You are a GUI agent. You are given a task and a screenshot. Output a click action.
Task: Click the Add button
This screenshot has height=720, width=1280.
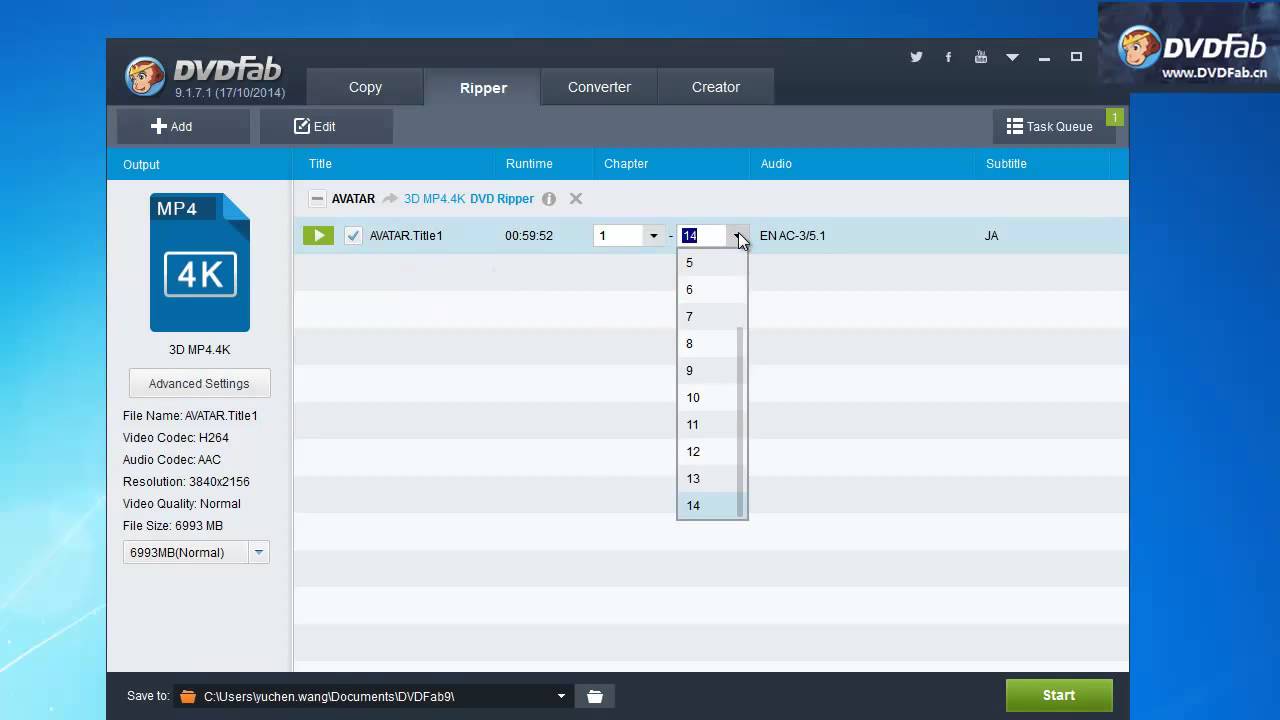[x=183, y=126]
